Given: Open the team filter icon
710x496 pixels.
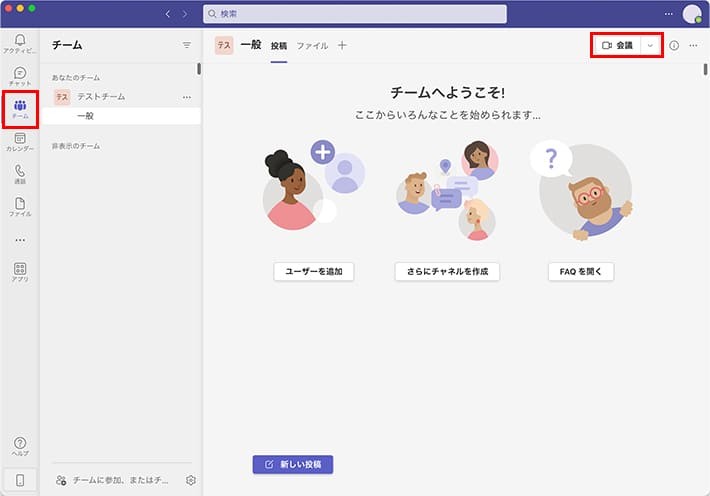Looking at the screenshot, I should [x=187, y=45].
